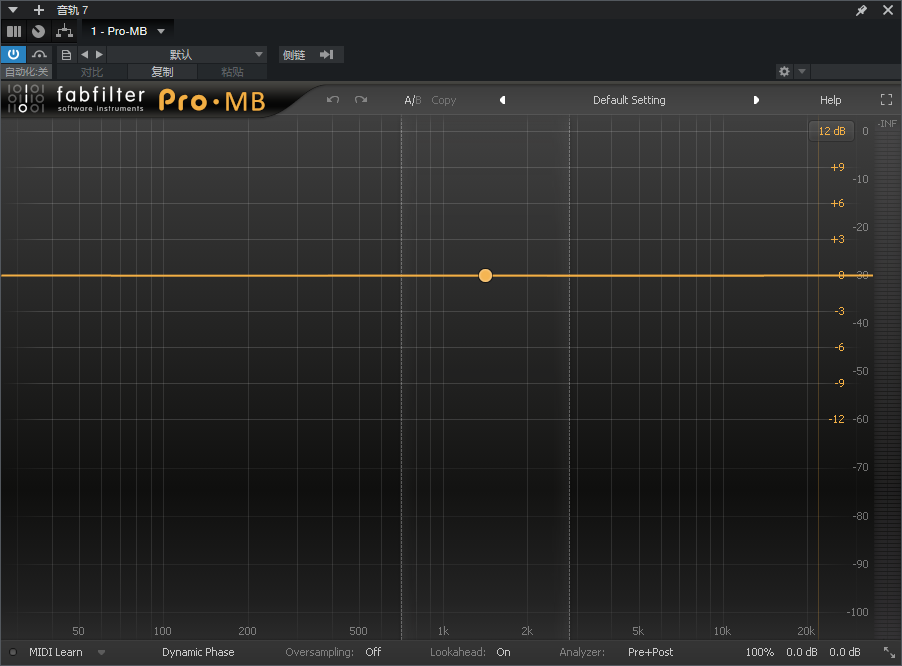The width and height of the screenshot is (902, 666).
Task: Click the second 0.0 dB output level
Action: (844, 652)
